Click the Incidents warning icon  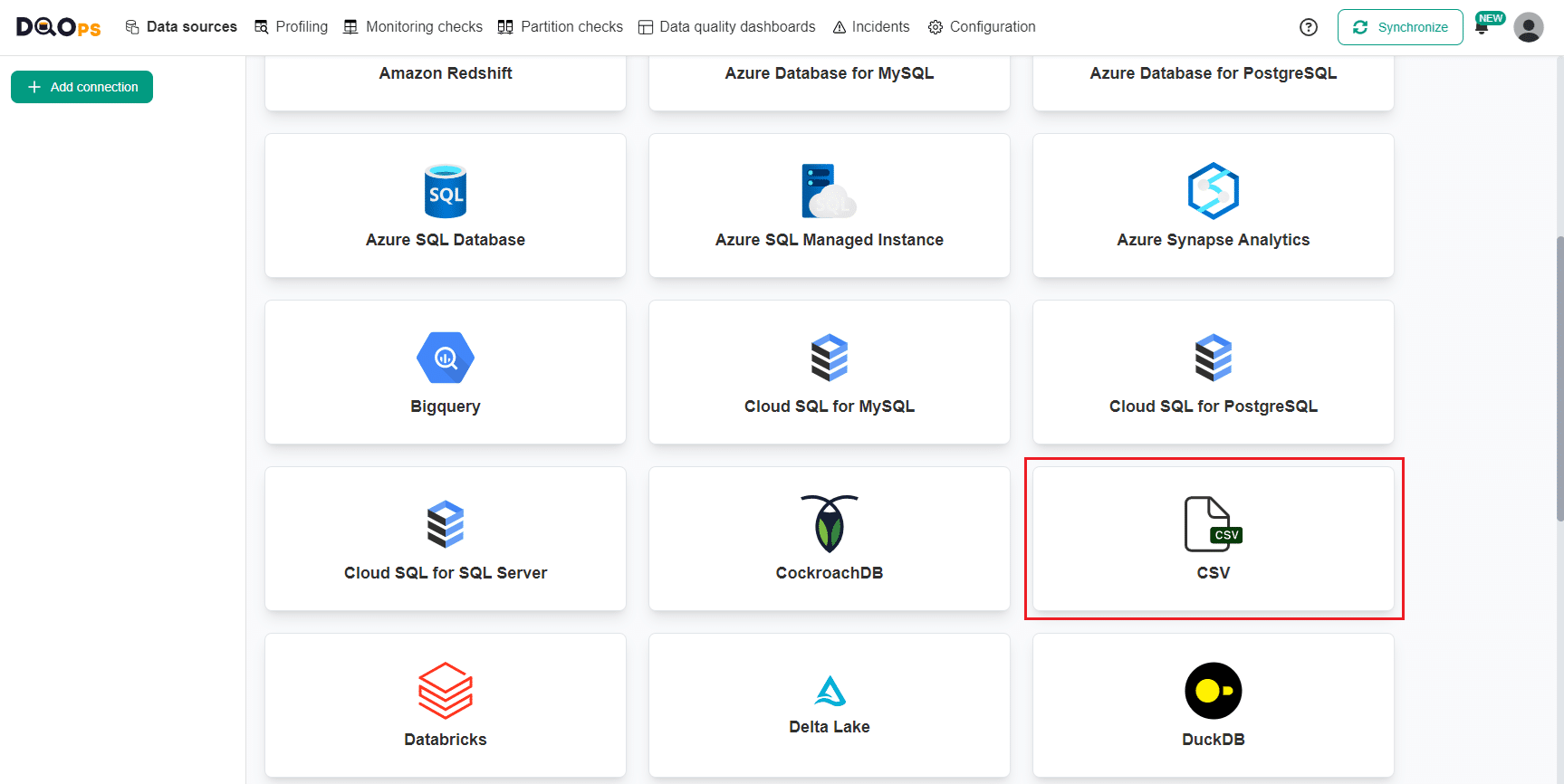click(x=840, y=27)
